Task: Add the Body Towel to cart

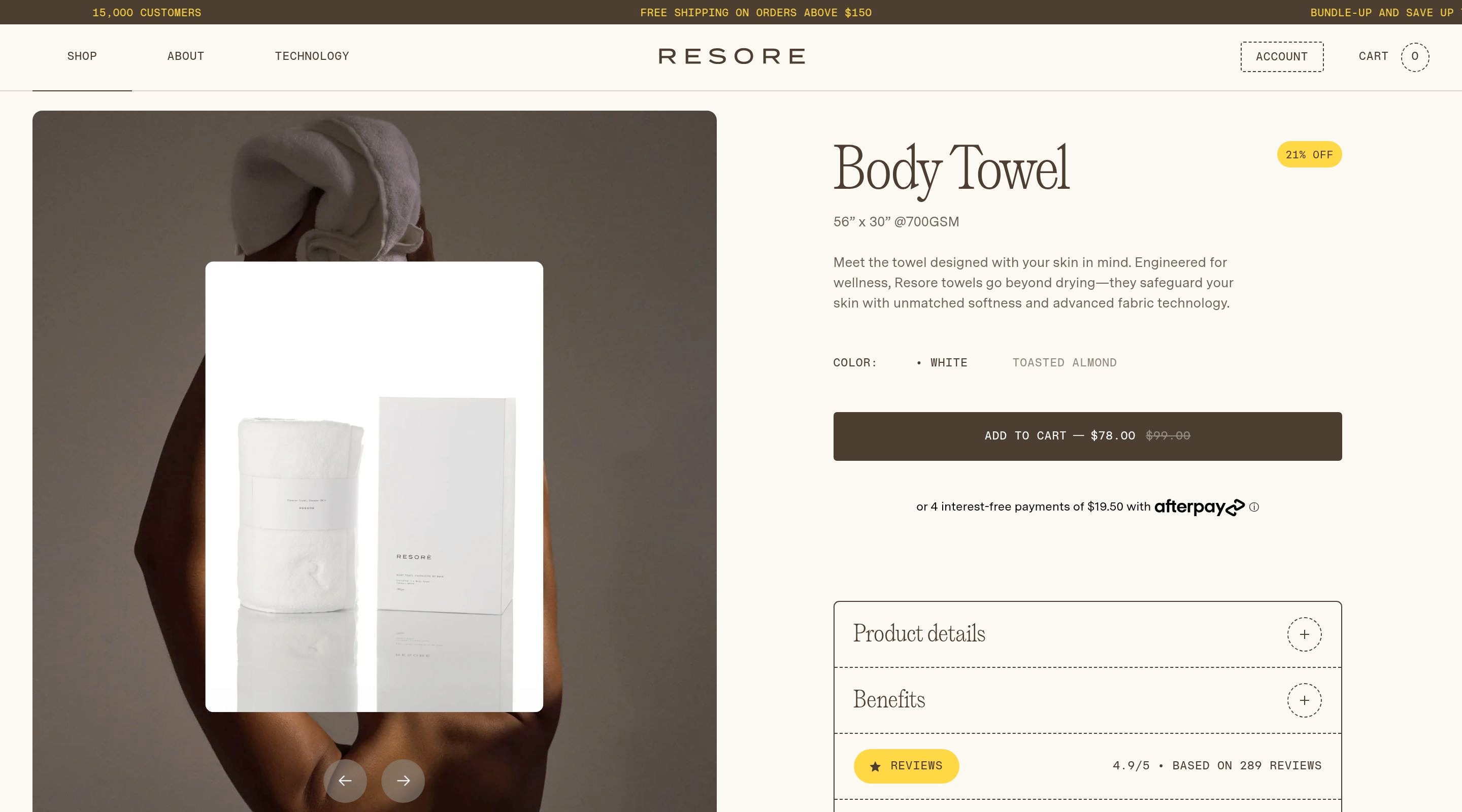Action: (x=1087, y=436)
